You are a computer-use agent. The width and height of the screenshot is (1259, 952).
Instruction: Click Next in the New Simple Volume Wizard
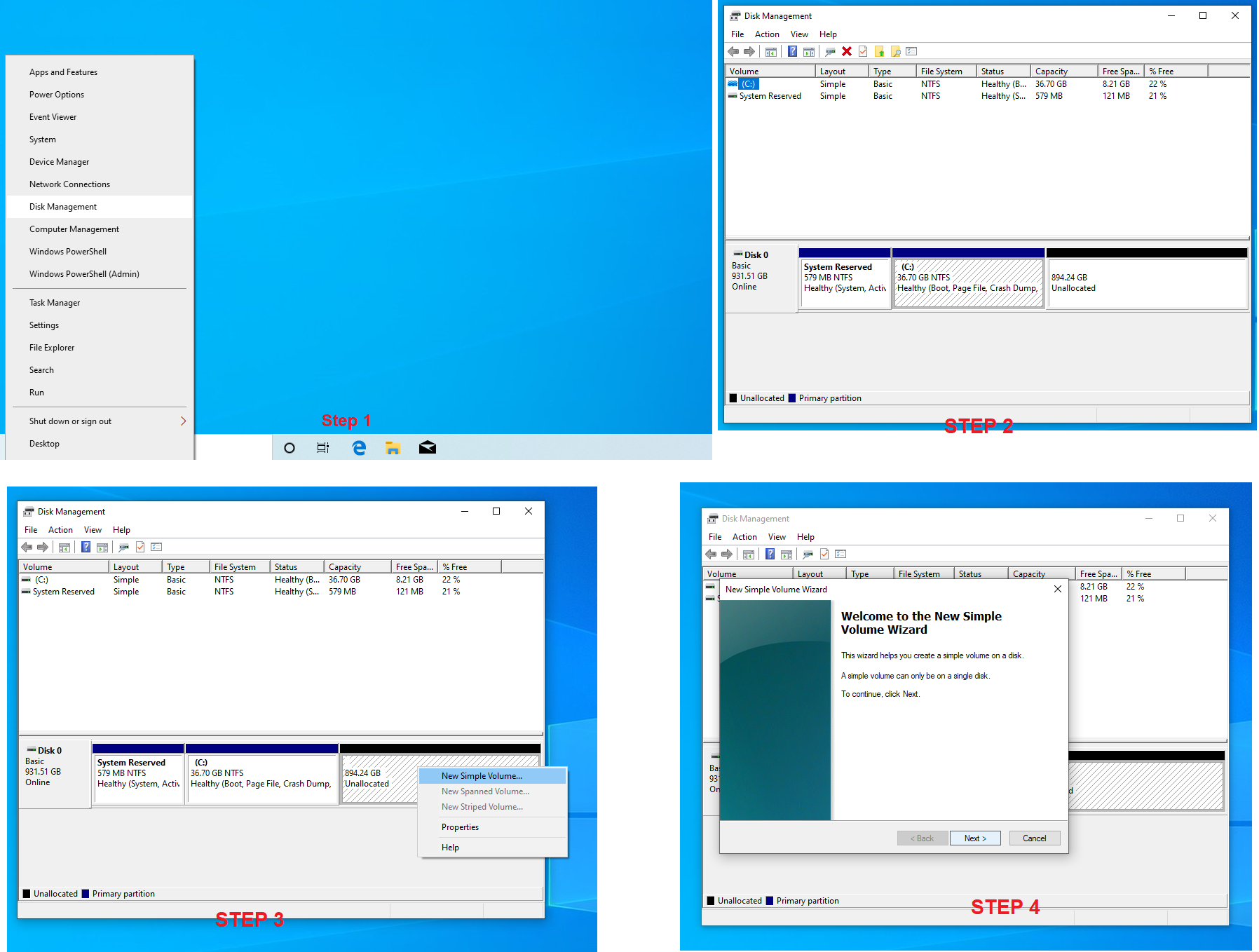(975, 838)
